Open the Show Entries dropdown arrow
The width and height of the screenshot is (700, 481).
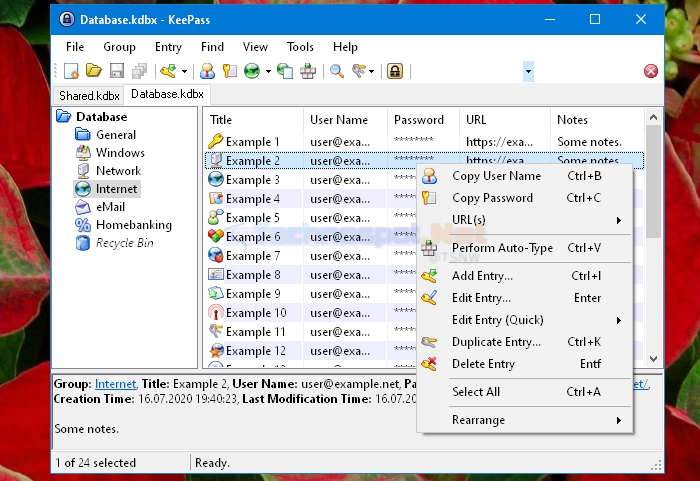[x=371, y=71]
